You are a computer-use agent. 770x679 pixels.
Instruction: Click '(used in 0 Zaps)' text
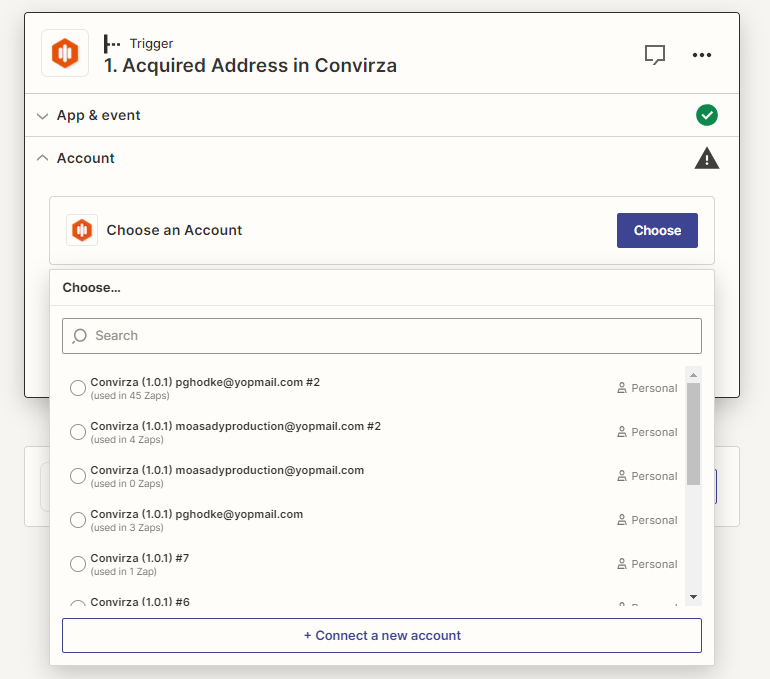click(127, 484)
